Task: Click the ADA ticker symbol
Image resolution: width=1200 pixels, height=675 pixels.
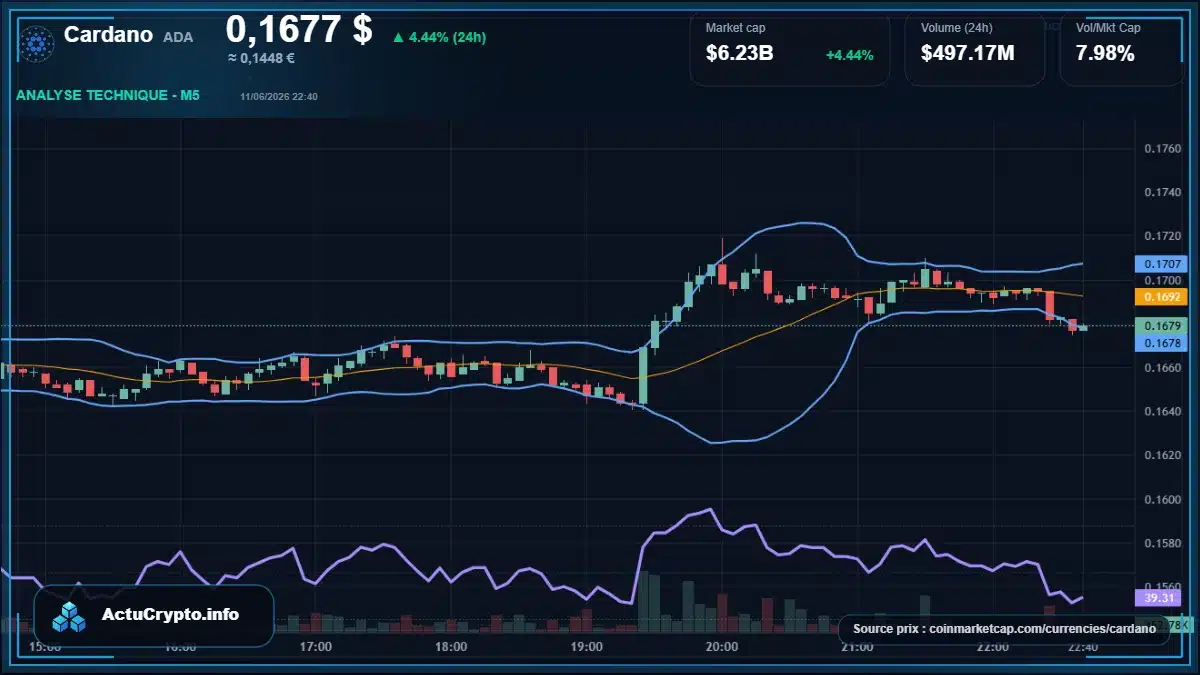Action: click(x=178, y=37)
